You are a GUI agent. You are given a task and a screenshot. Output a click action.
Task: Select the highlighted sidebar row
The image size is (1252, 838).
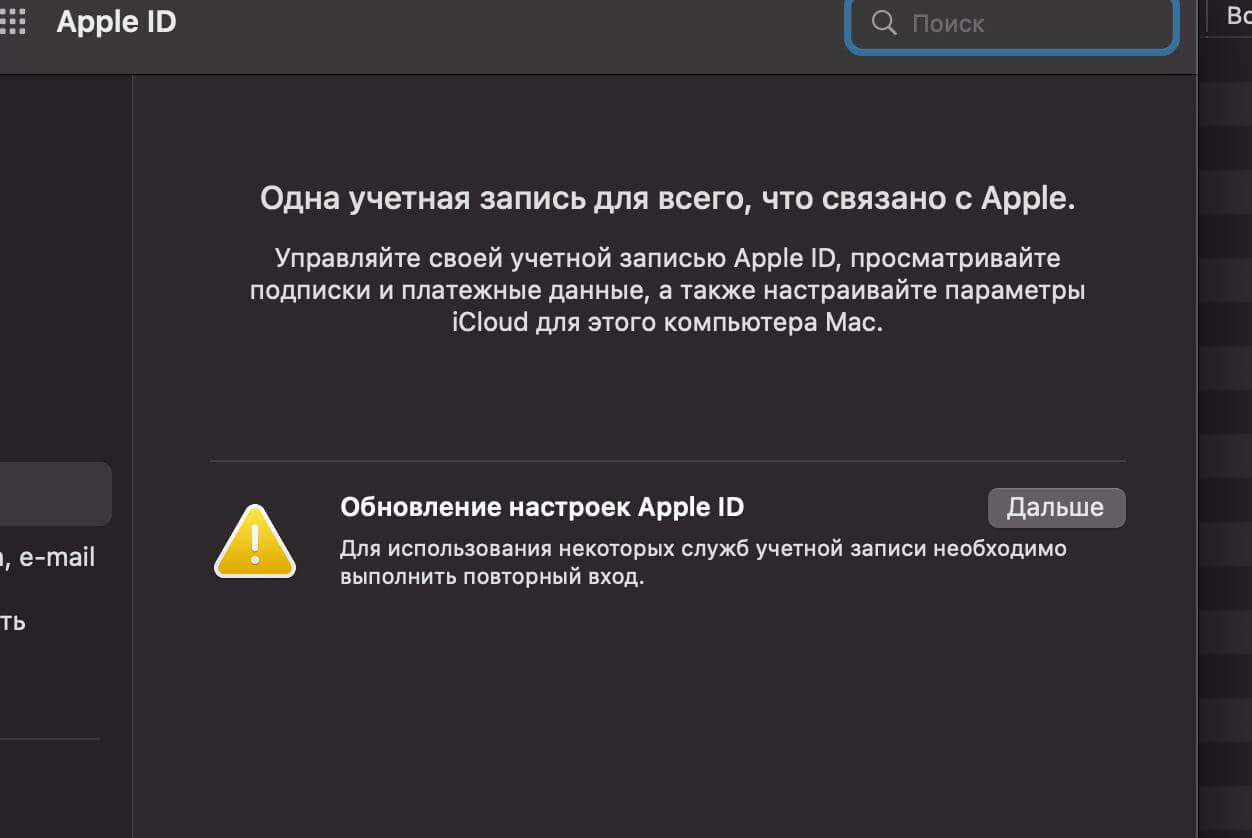[55, 494]
